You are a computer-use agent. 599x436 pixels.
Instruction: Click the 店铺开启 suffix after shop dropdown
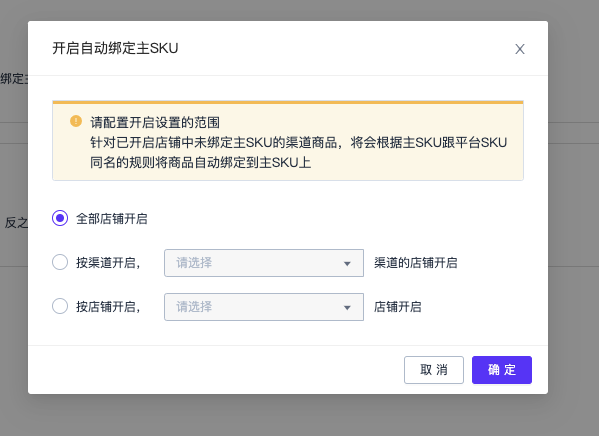(398, 306)
